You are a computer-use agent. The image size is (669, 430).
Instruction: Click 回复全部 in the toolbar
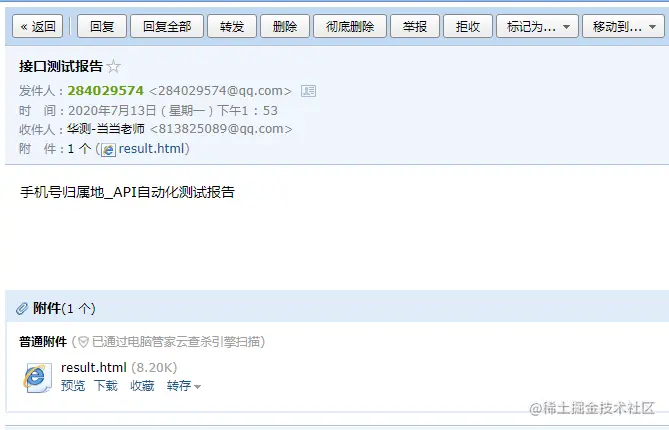tap(167, 26)
